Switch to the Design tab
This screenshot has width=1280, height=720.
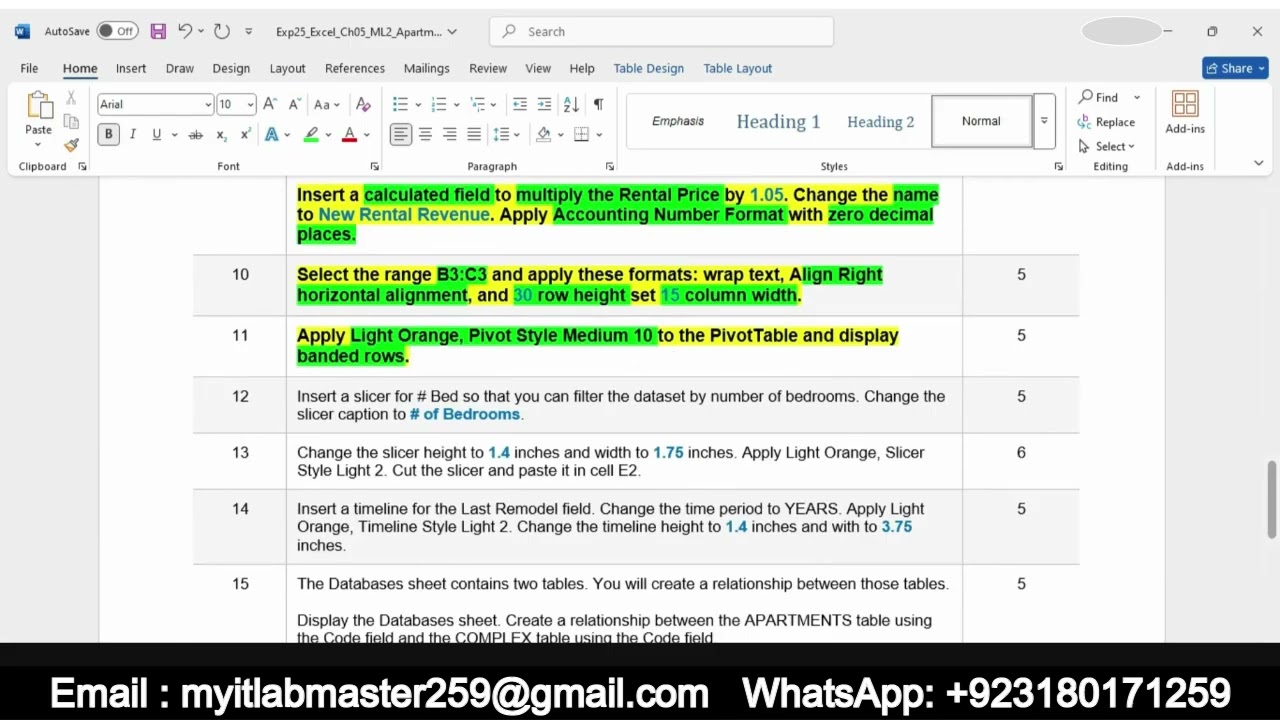click(231, 68)
